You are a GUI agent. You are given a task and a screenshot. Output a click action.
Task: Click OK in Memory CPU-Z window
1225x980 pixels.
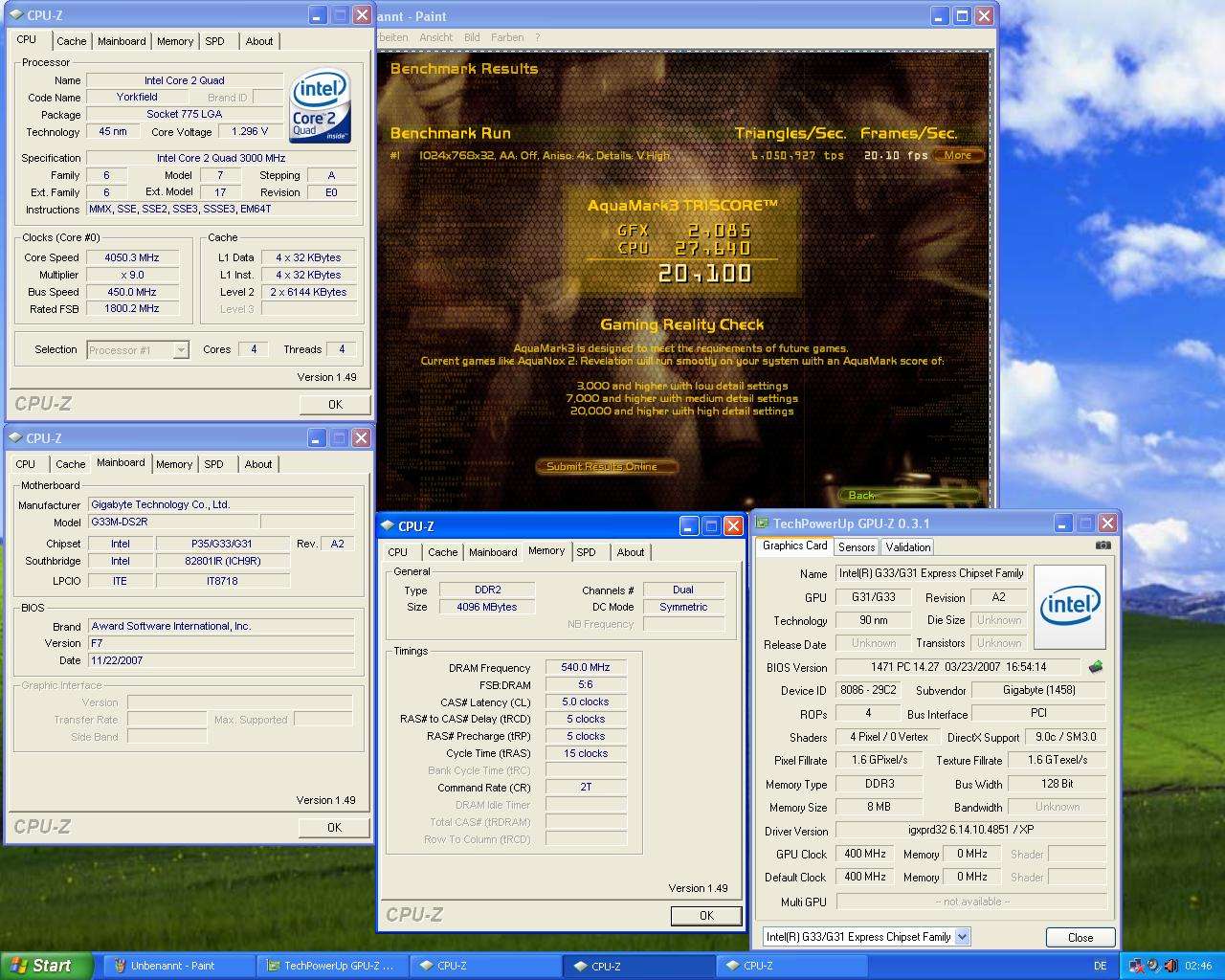(706, 916)
